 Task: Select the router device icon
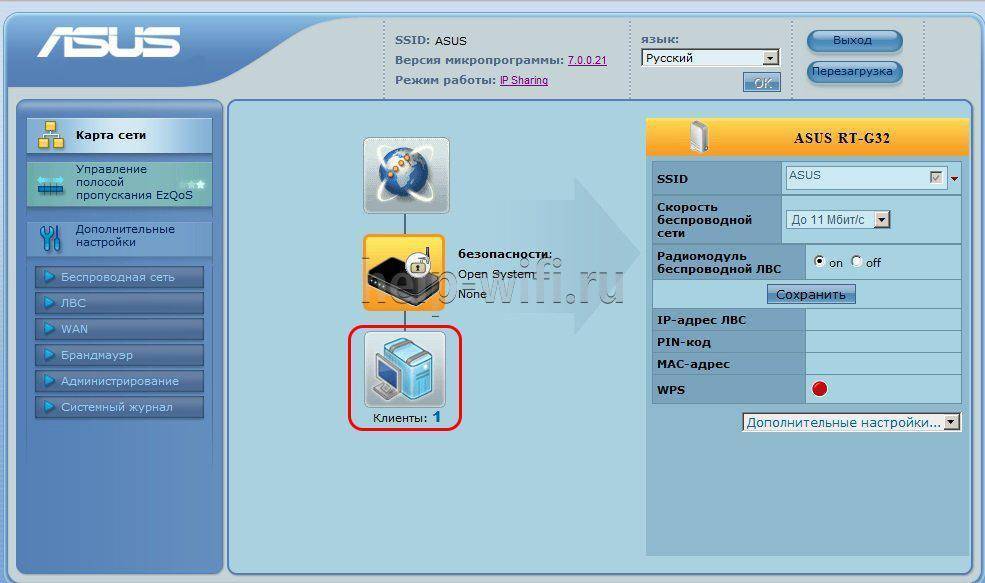tap(403, 273)
